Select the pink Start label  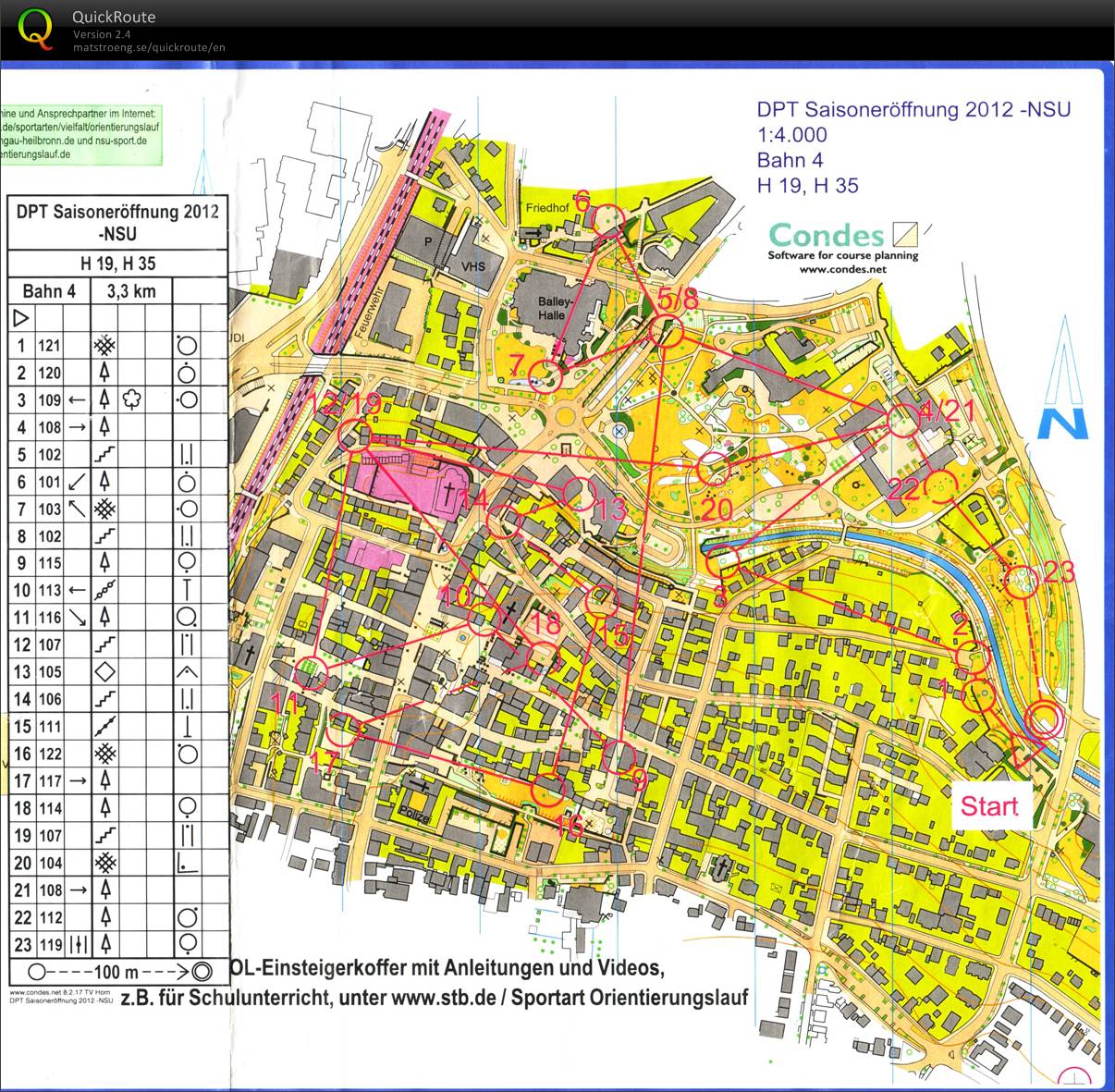point(988,805)
